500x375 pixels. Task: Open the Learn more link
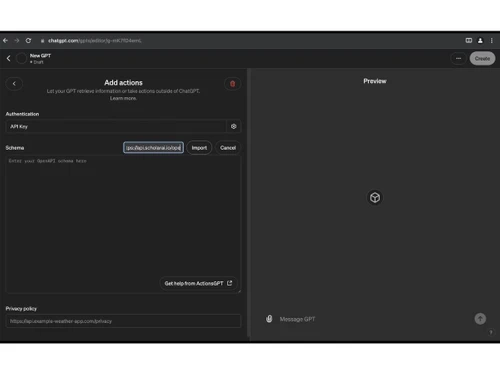pos(123,98)
